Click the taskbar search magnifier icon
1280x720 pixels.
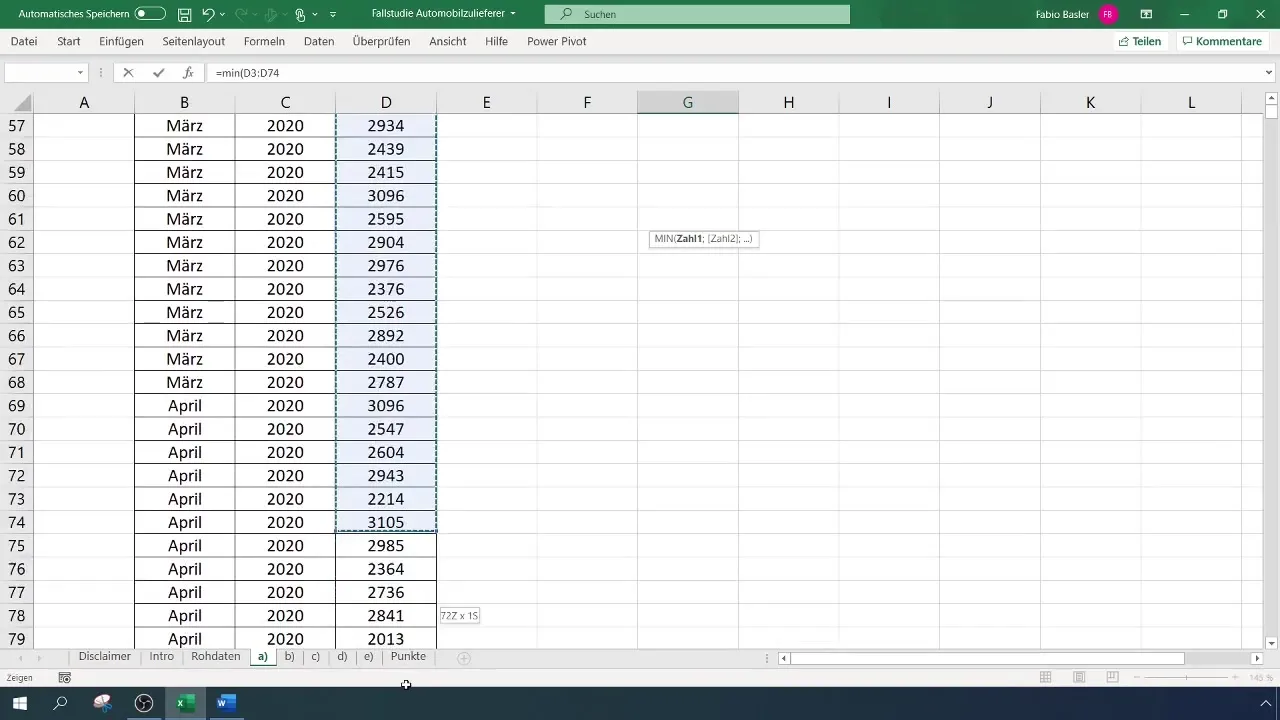point(60,703)
